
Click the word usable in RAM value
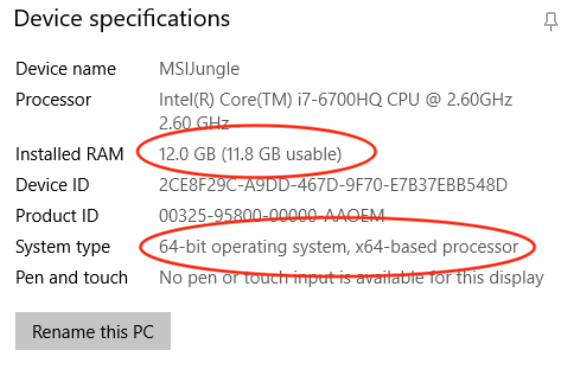click(314, 154)
